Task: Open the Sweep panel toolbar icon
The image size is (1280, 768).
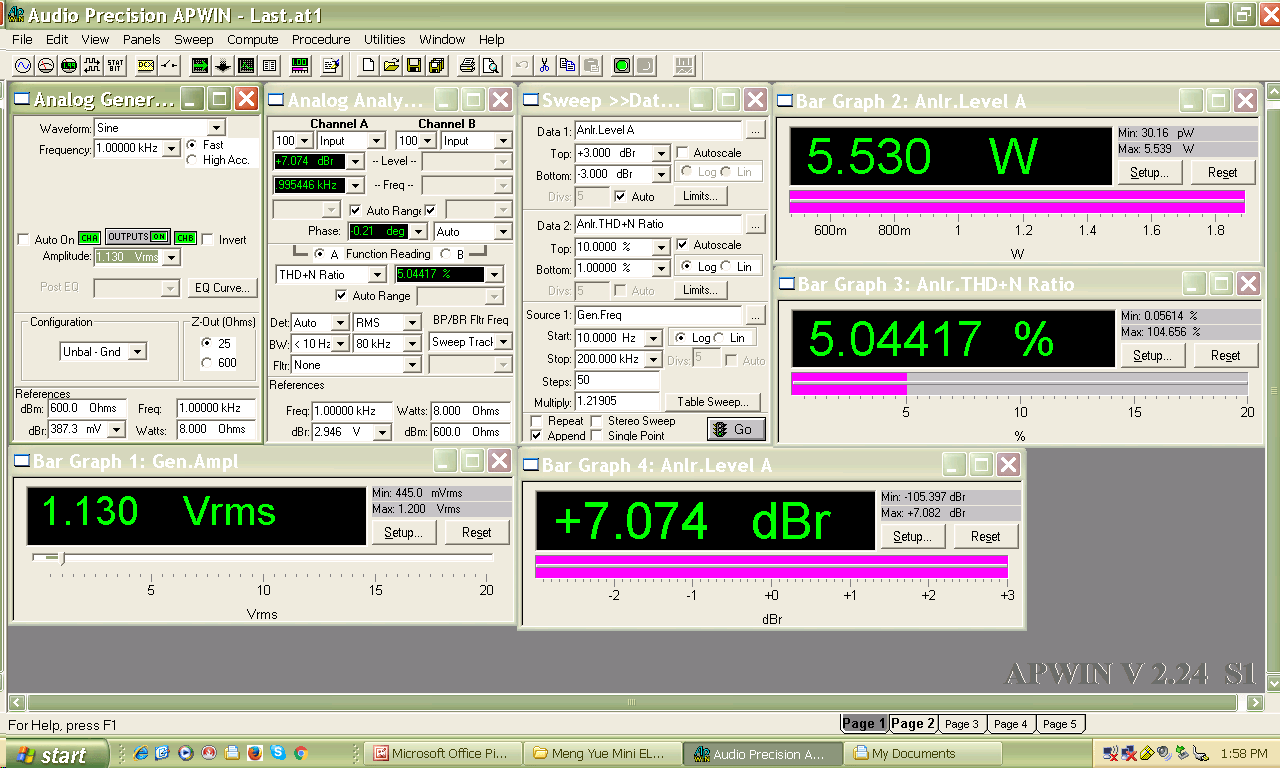Action: pos(199,65)
